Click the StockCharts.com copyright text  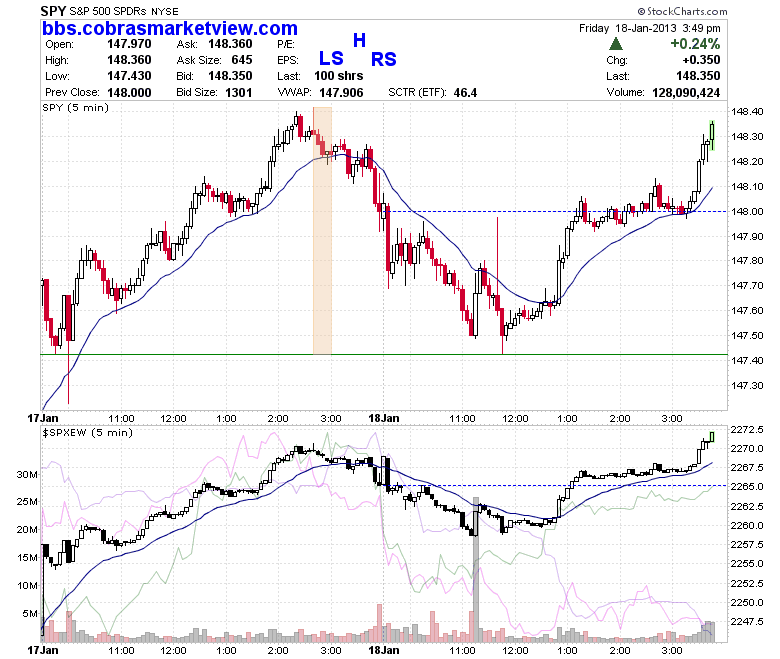pos(682,11)
